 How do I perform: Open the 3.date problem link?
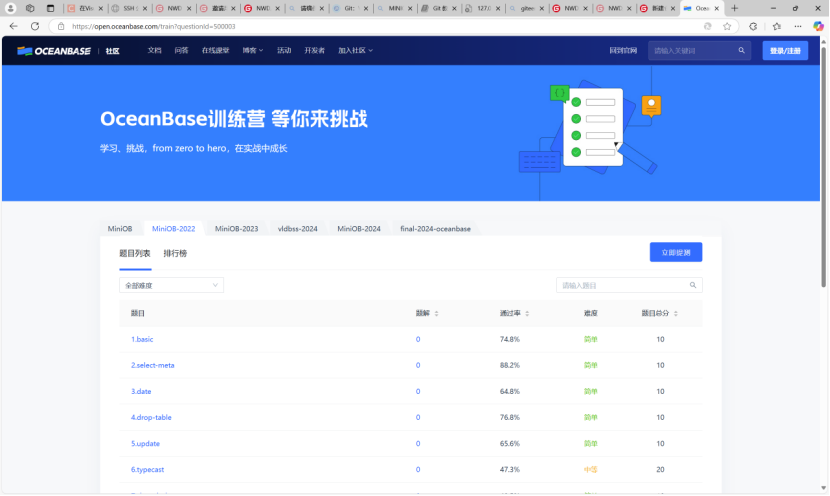(141, 391)
